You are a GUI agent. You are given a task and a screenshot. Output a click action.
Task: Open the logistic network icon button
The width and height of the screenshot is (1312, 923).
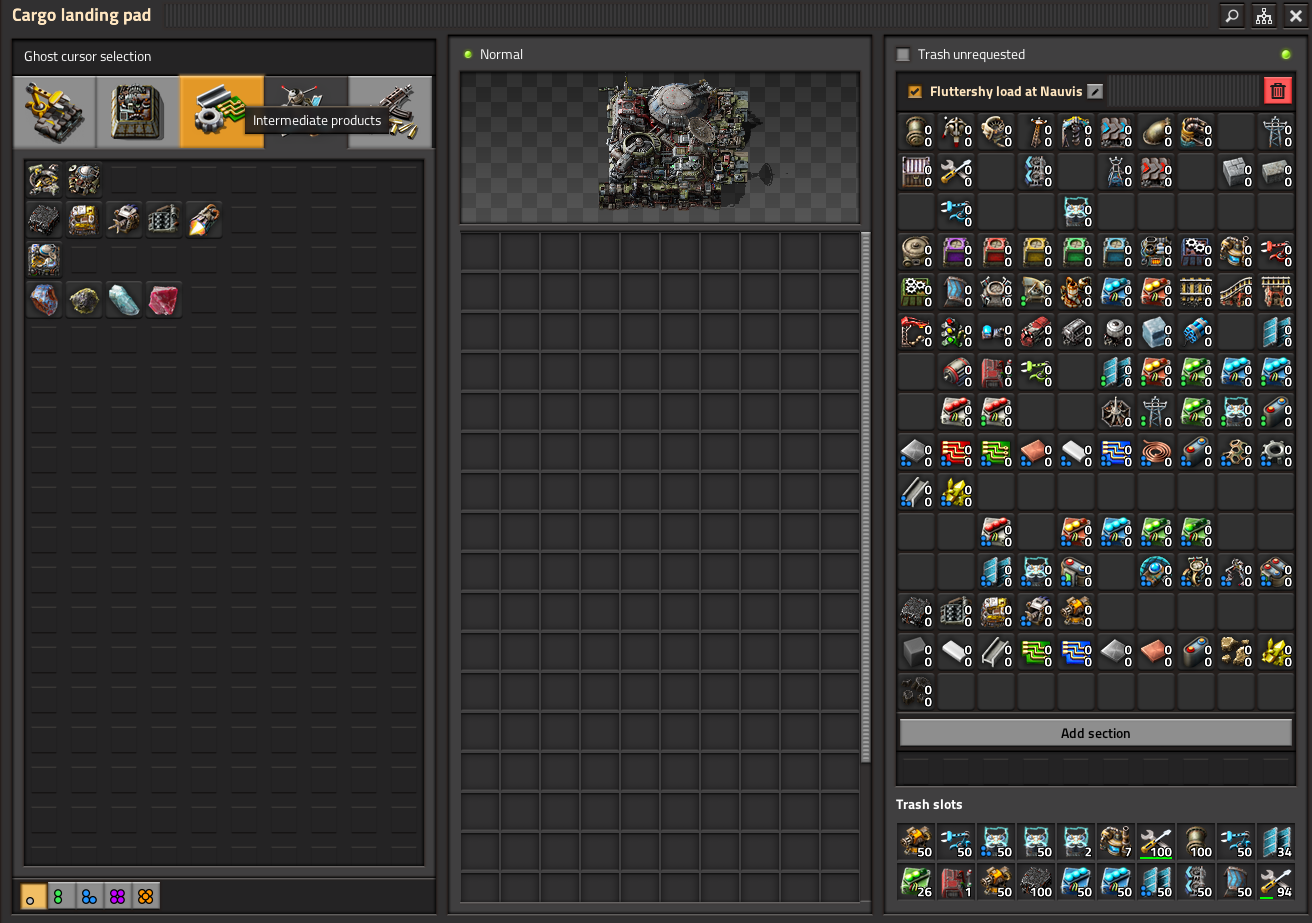click(1264, 16)
